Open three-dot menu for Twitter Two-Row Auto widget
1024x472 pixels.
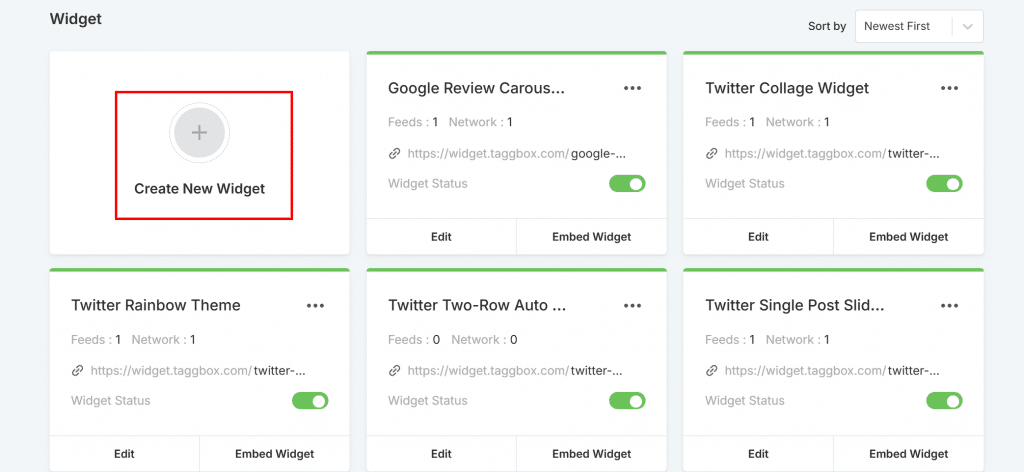point(632,305)
